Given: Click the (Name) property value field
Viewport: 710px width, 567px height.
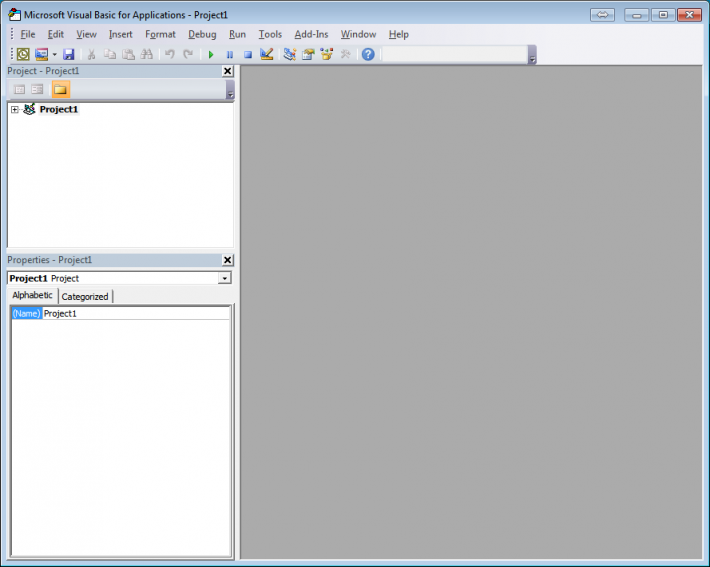Looking at the screenshot, I should 135,314.
